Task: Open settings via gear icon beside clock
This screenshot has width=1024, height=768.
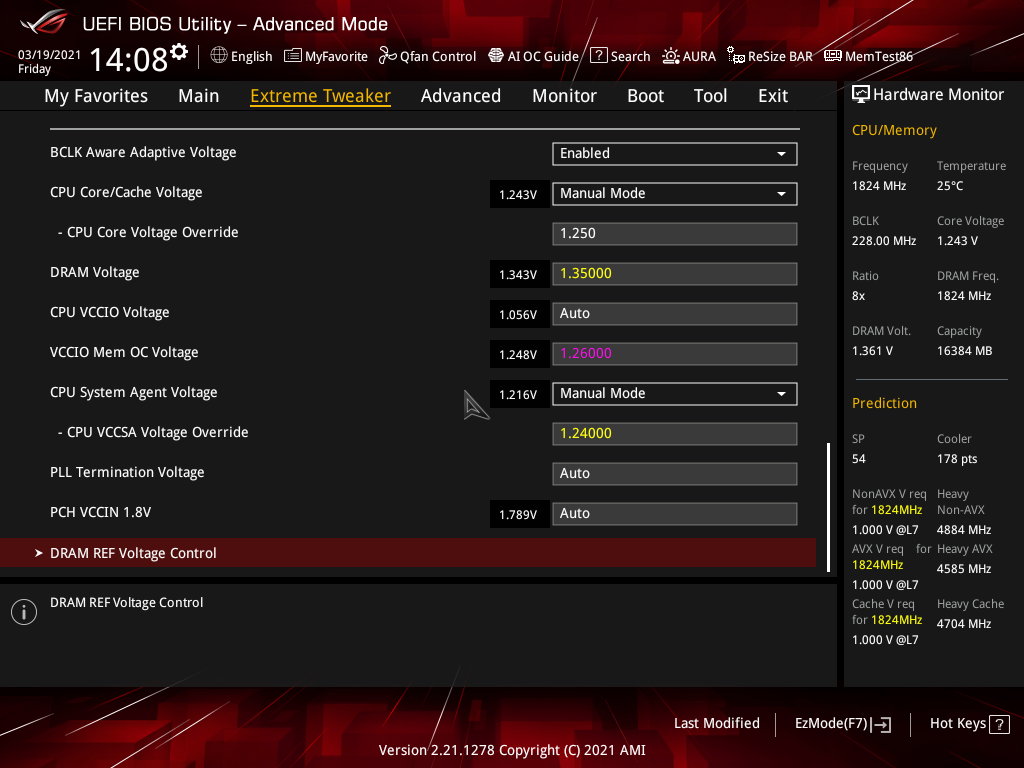Action: 179,52
